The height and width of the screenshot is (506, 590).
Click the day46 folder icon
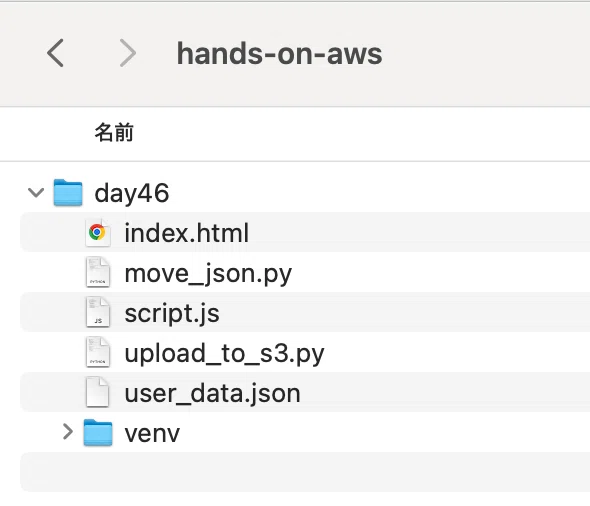(68, 193)
